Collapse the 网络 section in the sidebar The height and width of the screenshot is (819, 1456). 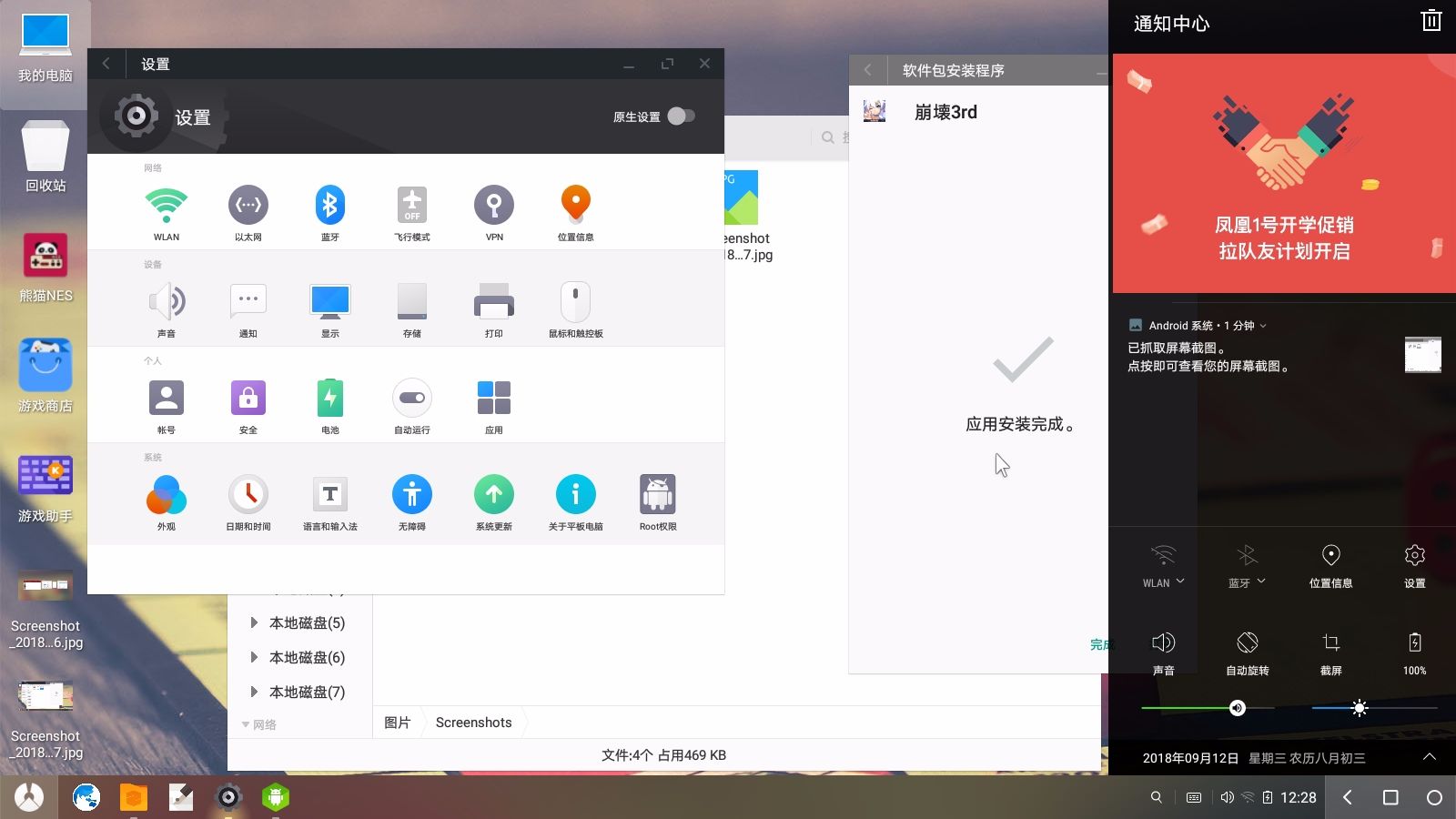(x=245, y=724)
